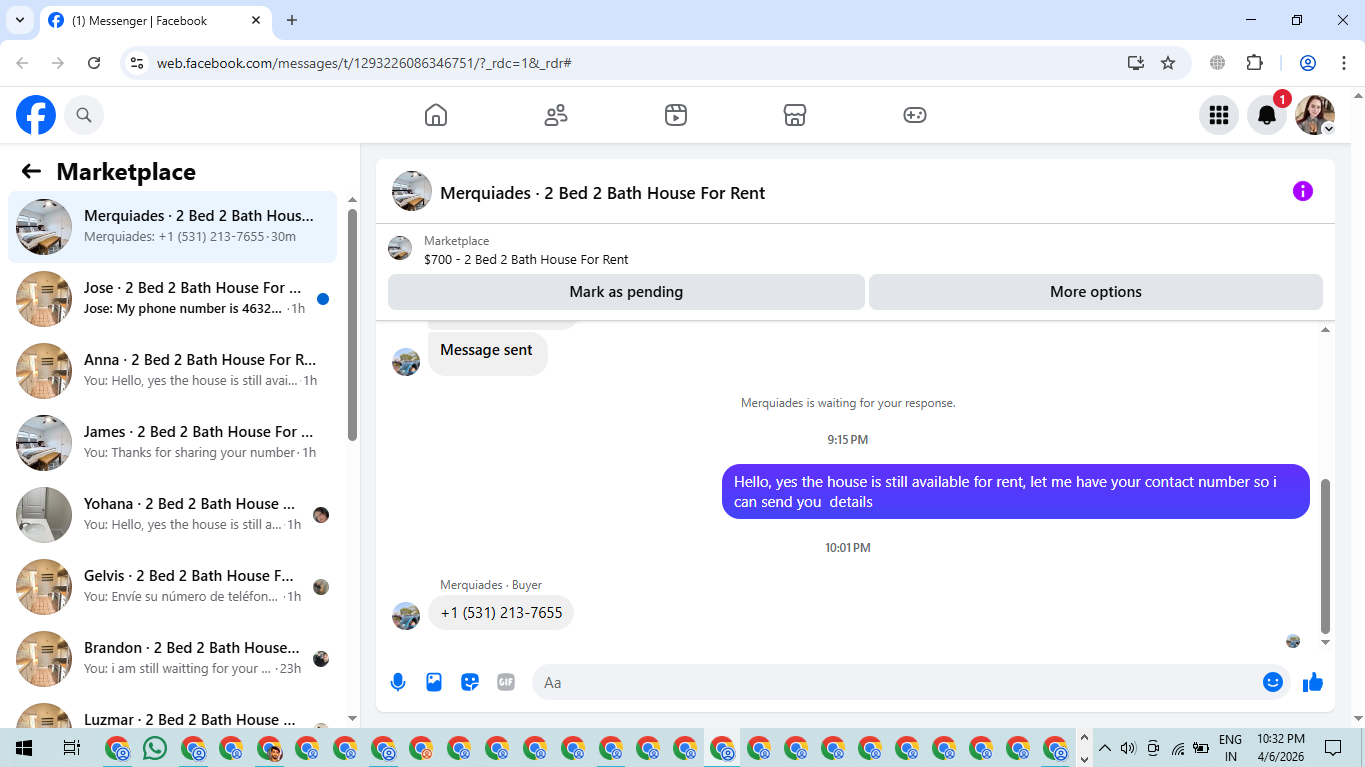Choose a GIF icon
Image resolution: width=1365 pixels, height=767 pixels.
(x=506, y=682)
